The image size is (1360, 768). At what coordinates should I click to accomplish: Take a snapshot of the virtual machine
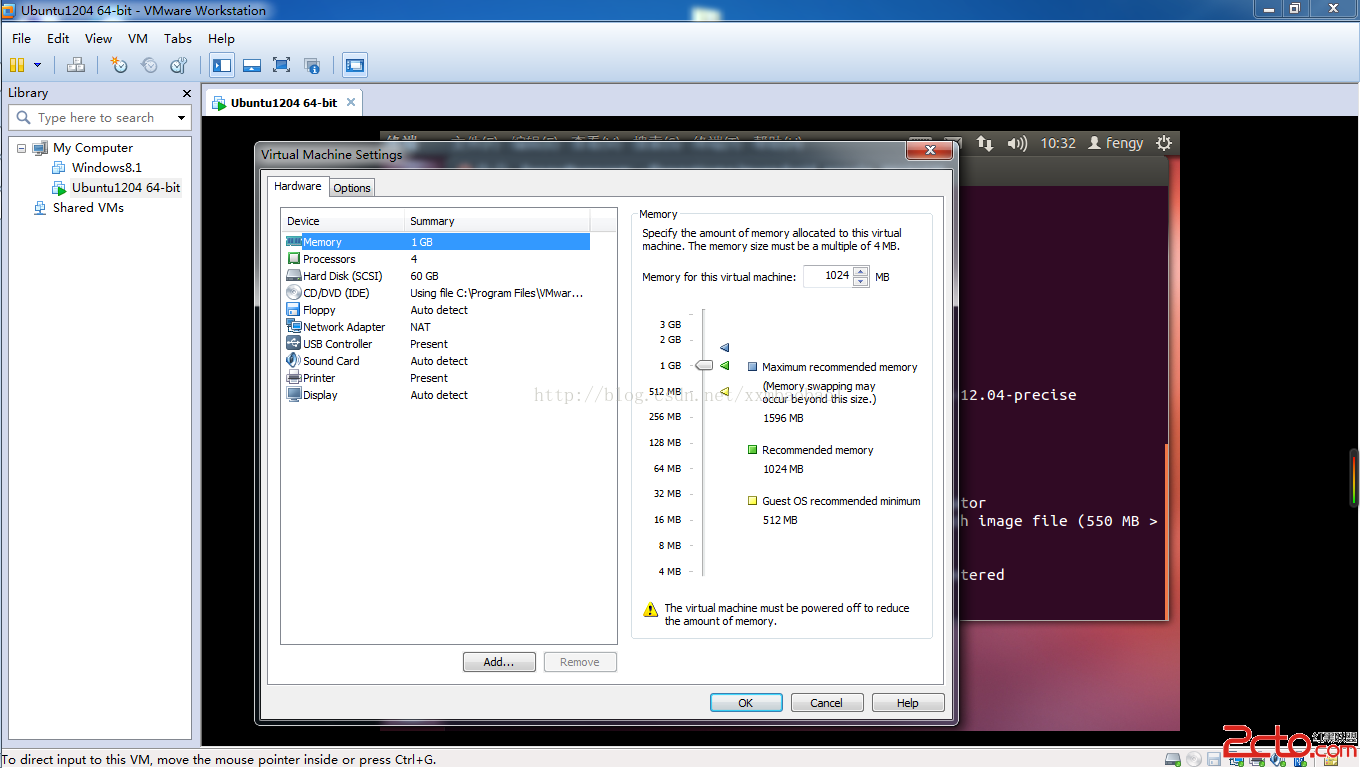119,65
